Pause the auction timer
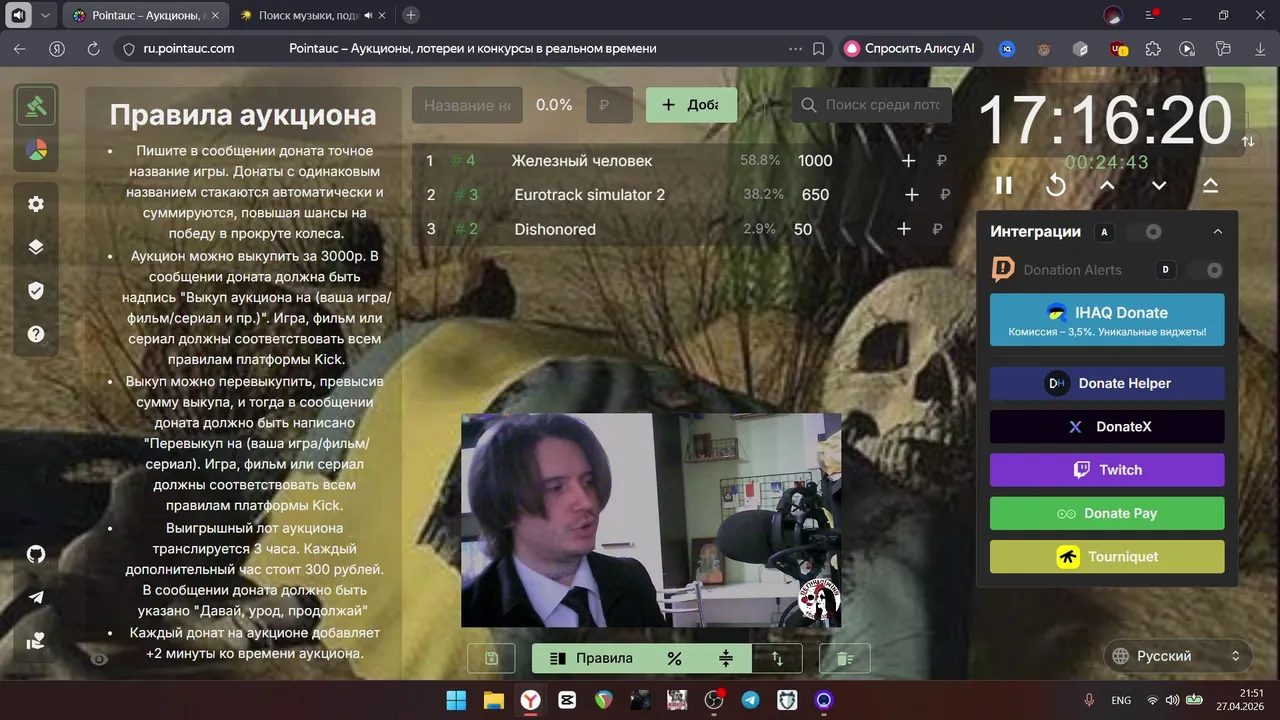Image resolution: width=1280 pixels, height=720 pixels. (x=1003, y=185)
